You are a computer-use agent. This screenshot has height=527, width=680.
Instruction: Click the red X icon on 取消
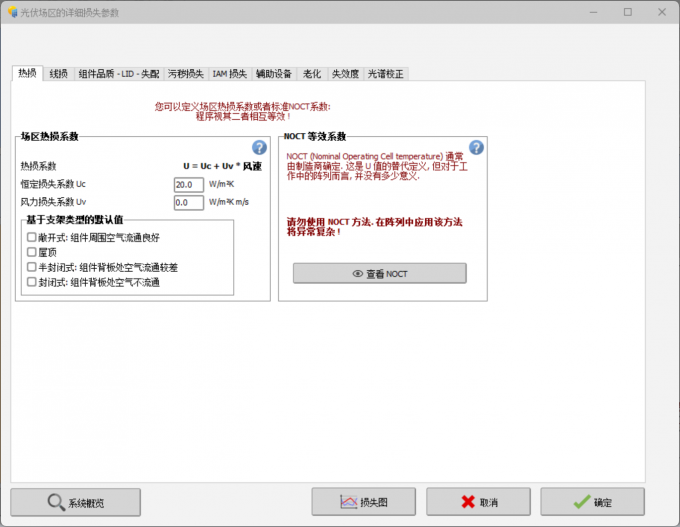(x=468, y=502)
